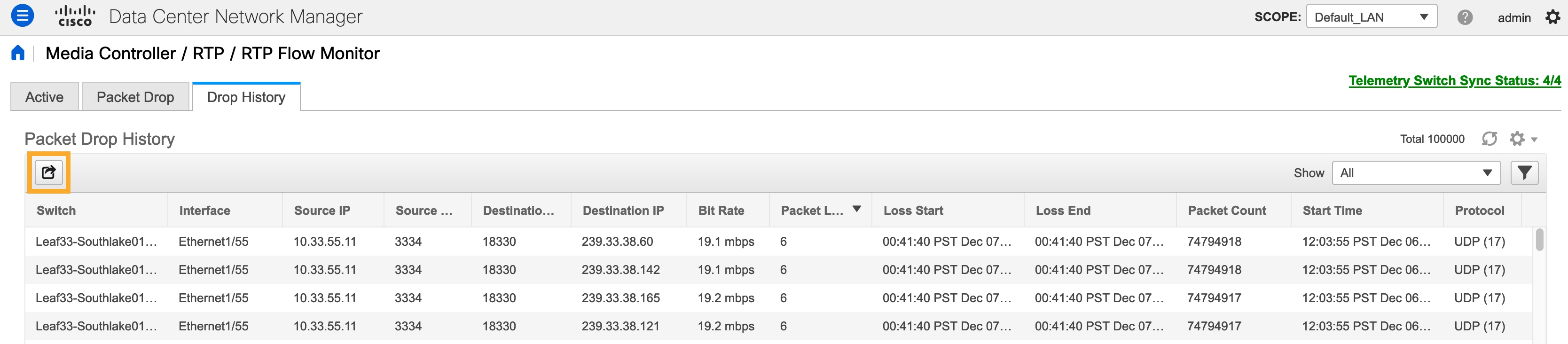
Task: Refresh the Packet Drop History table
Action: pos(1489,139)
